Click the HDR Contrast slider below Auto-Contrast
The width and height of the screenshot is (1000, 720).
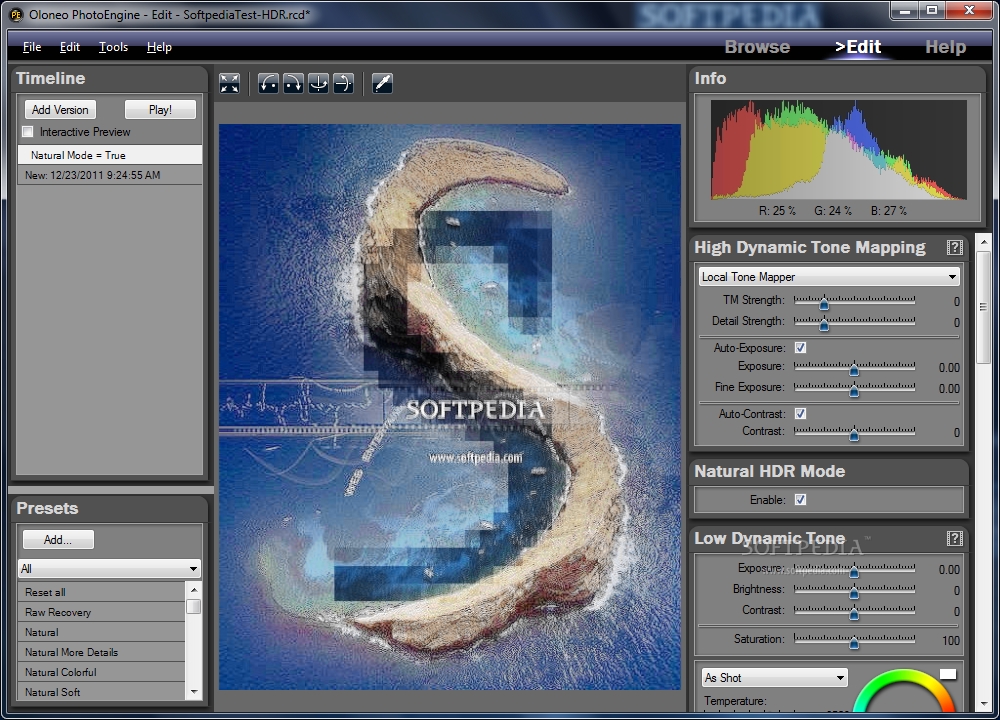click(x=854, y=432)
